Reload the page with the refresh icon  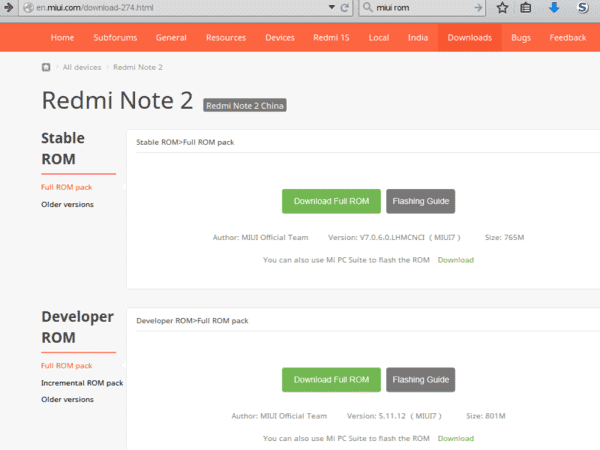[345, 8]
